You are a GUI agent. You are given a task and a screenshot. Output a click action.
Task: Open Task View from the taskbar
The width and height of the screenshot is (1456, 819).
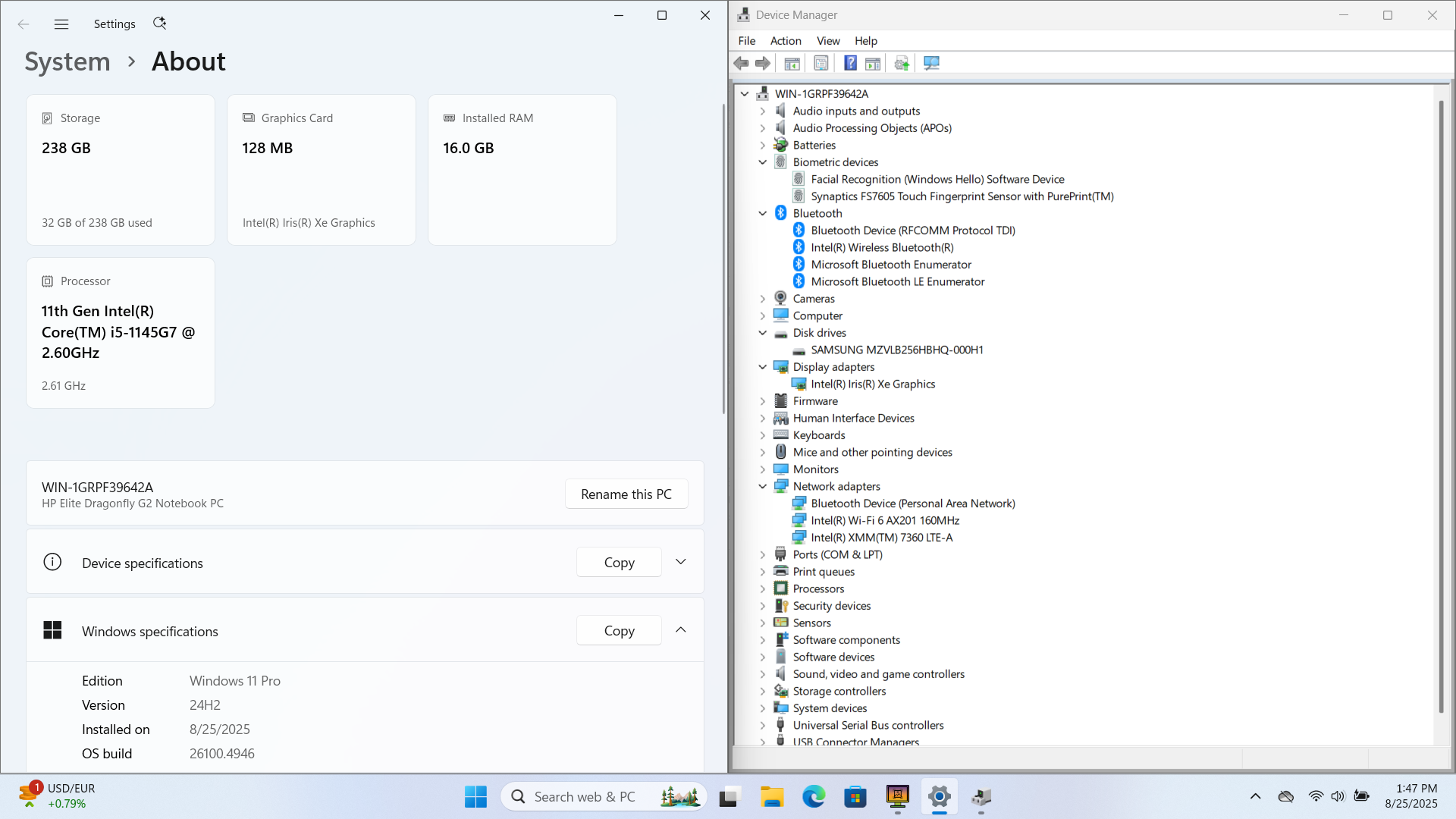[x=729, y=797]
